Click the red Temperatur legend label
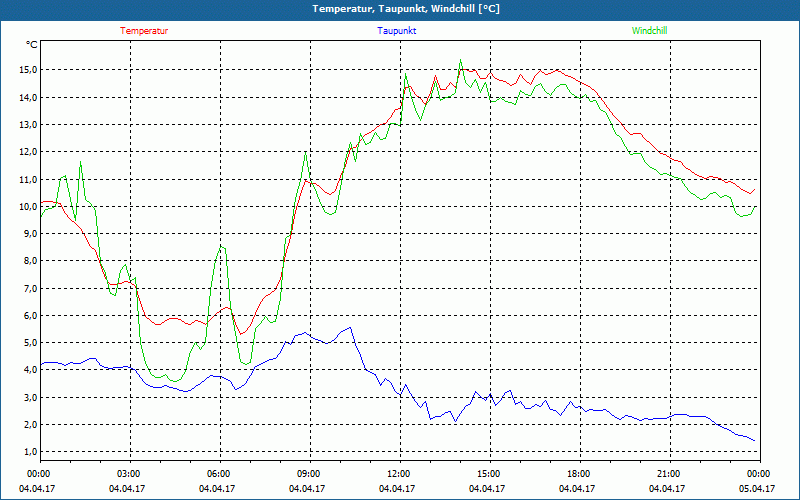 click(x=144, y=31)
